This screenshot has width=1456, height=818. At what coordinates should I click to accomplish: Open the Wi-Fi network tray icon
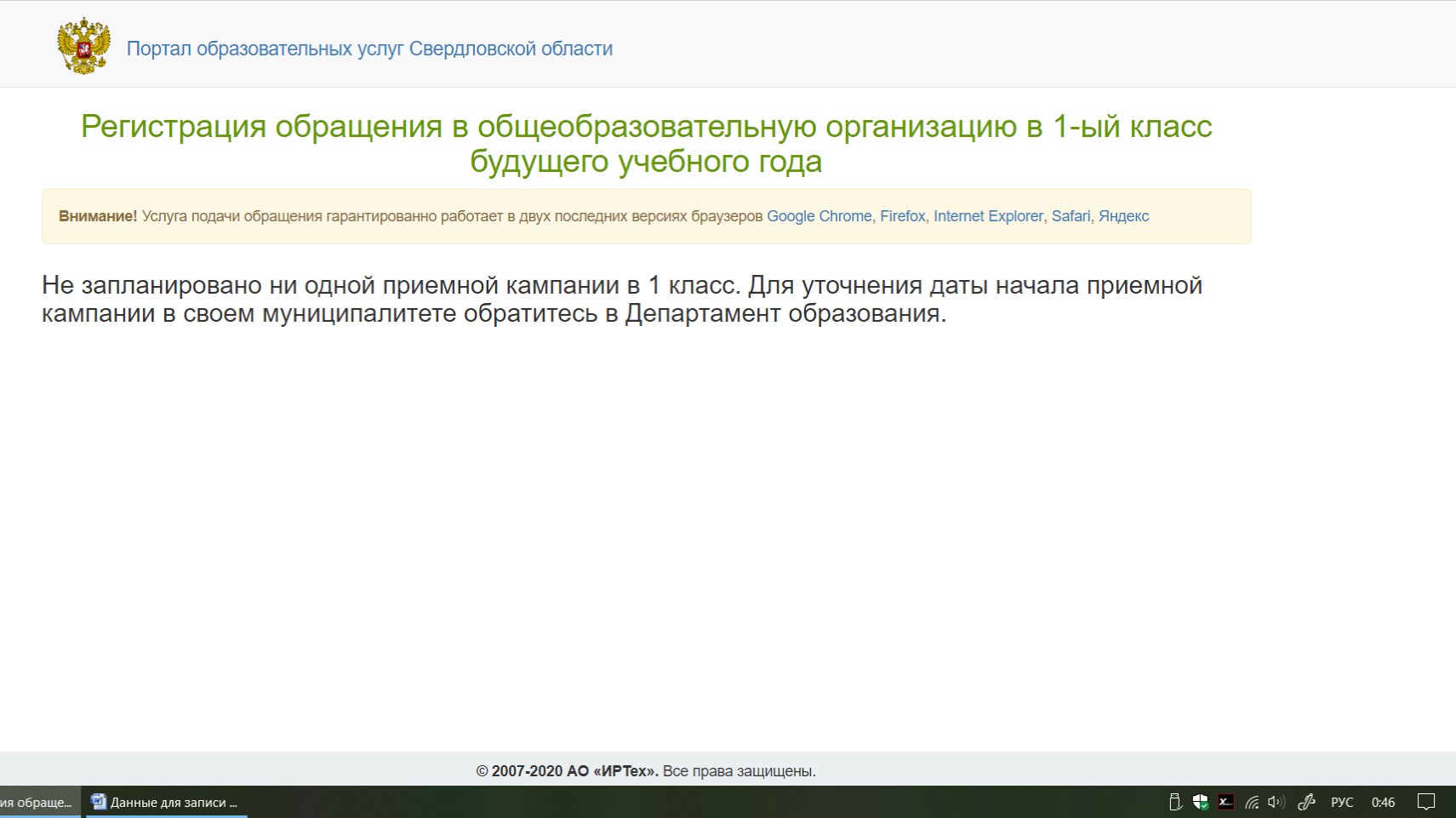coord(1252,802)
